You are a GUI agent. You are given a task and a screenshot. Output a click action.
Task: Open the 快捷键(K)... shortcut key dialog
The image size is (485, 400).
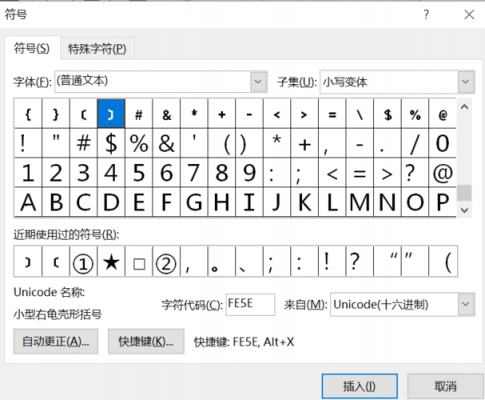point(146,342)
